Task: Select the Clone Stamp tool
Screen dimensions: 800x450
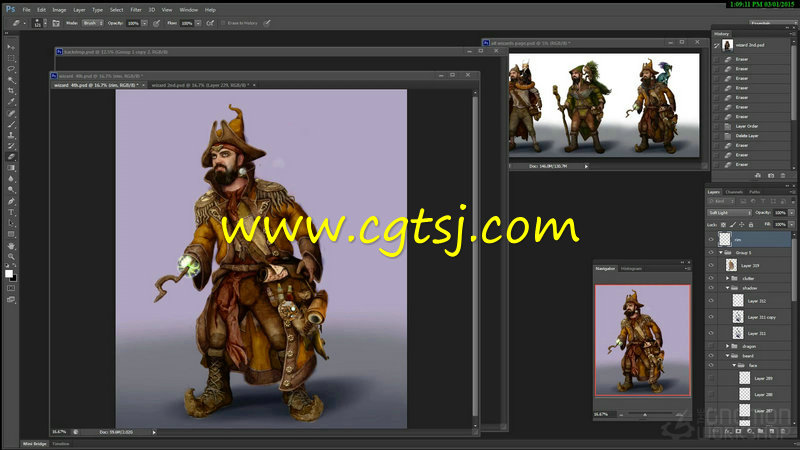Action: [11, 135]
